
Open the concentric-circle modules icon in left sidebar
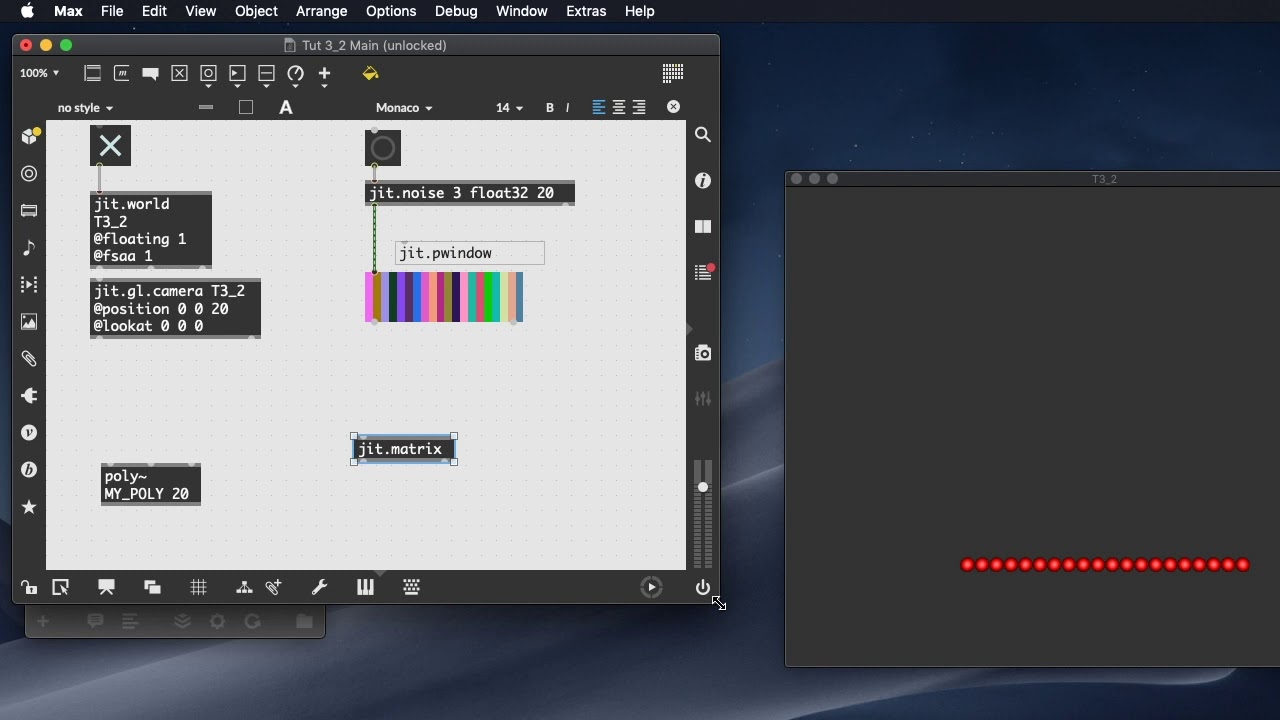pyautogui.click(x=29, y=174)
